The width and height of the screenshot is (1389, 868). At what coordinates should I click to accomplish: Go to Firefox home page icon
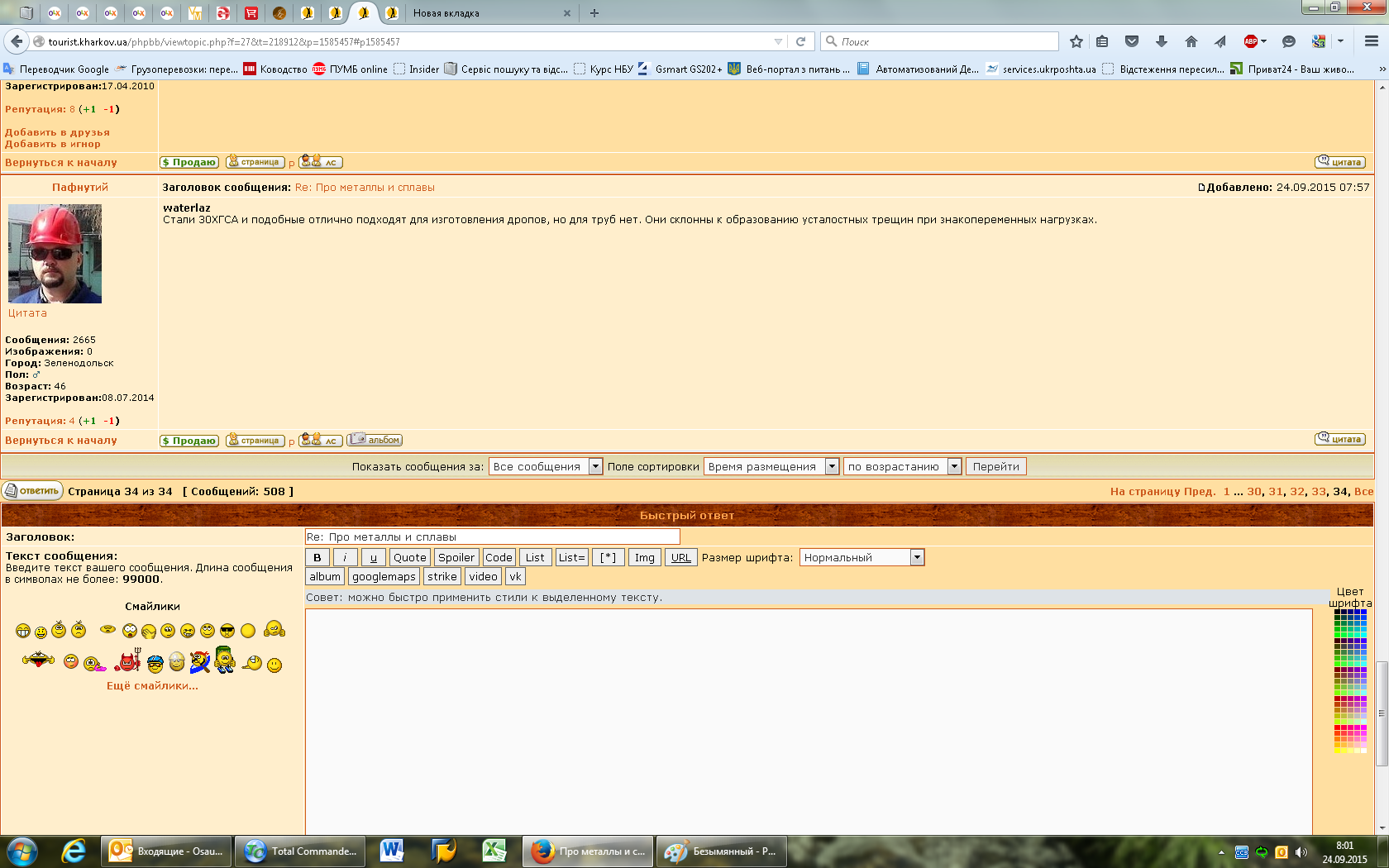(1191, 41)
